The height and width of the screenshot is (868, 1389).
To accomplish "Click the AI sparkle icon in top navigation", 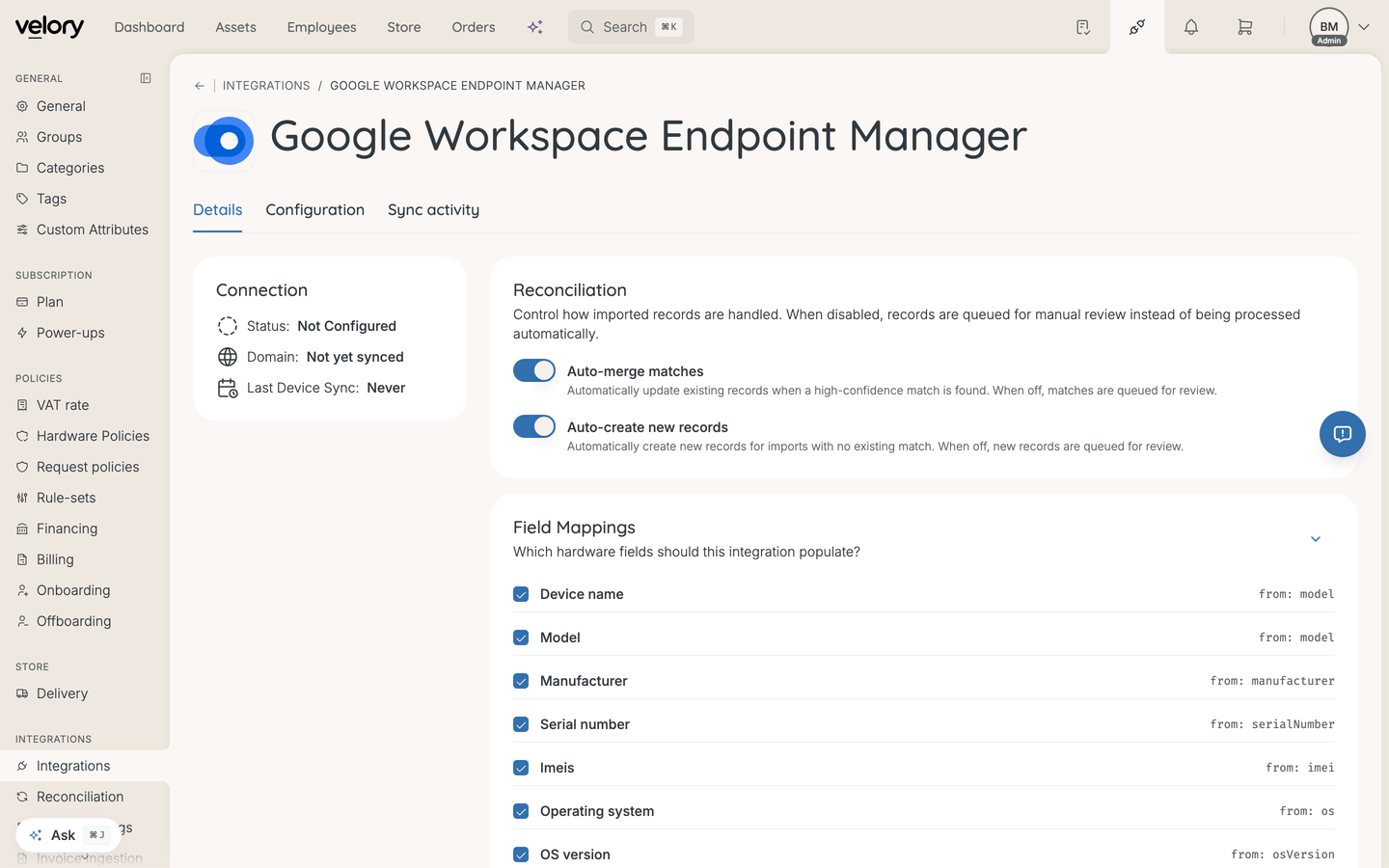I will (535, 27).
